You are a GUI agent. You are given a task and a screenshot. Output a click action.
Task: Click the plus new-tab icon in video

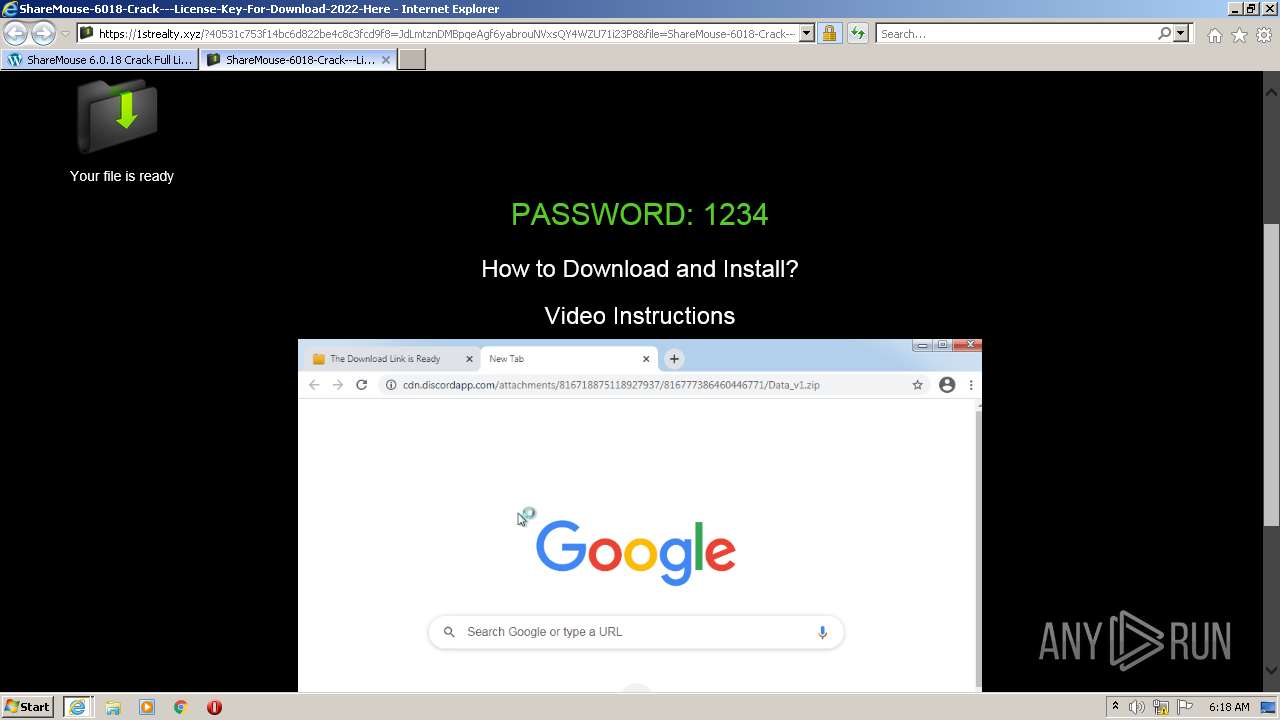click(x=674, y=359)
